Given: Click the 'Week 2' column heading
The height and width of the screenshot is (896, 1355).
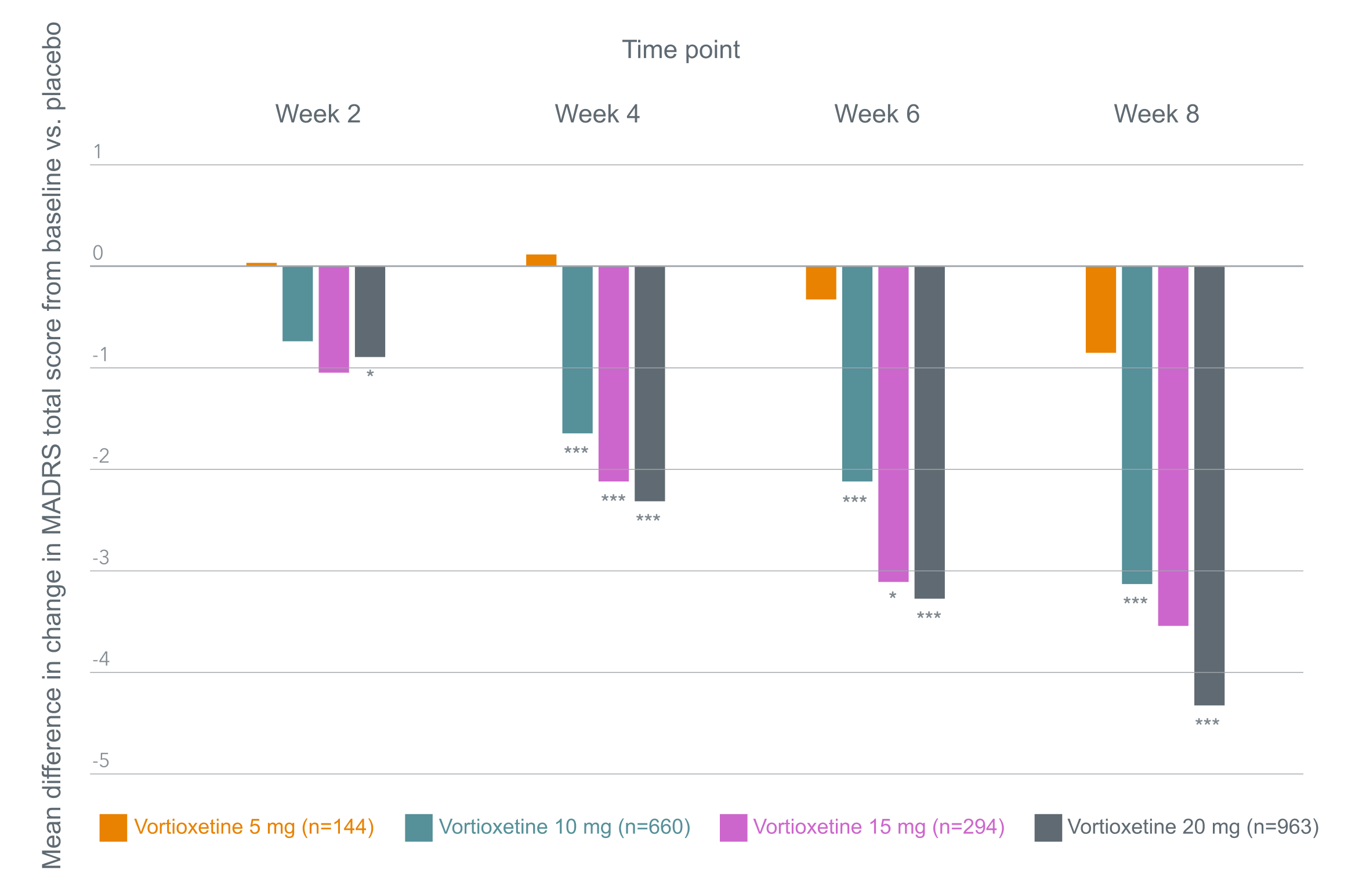Looking at the screenshot, I should (x=318, y=114).
